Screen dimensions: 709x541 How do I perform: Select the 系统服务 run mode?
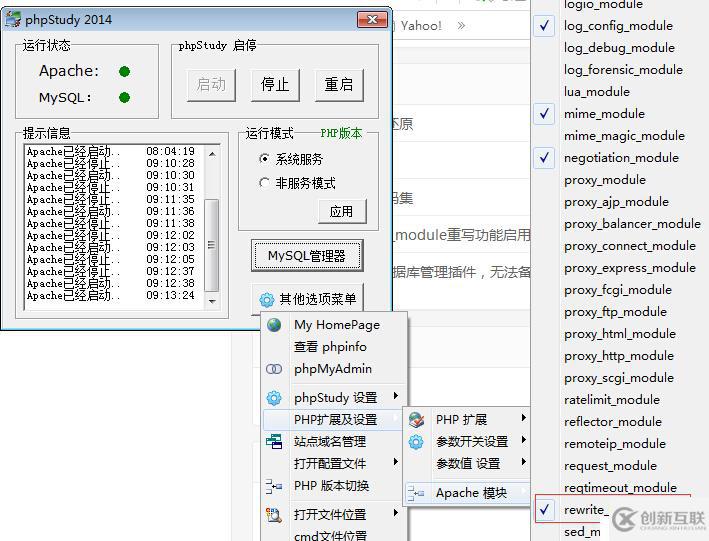[291, 159]
